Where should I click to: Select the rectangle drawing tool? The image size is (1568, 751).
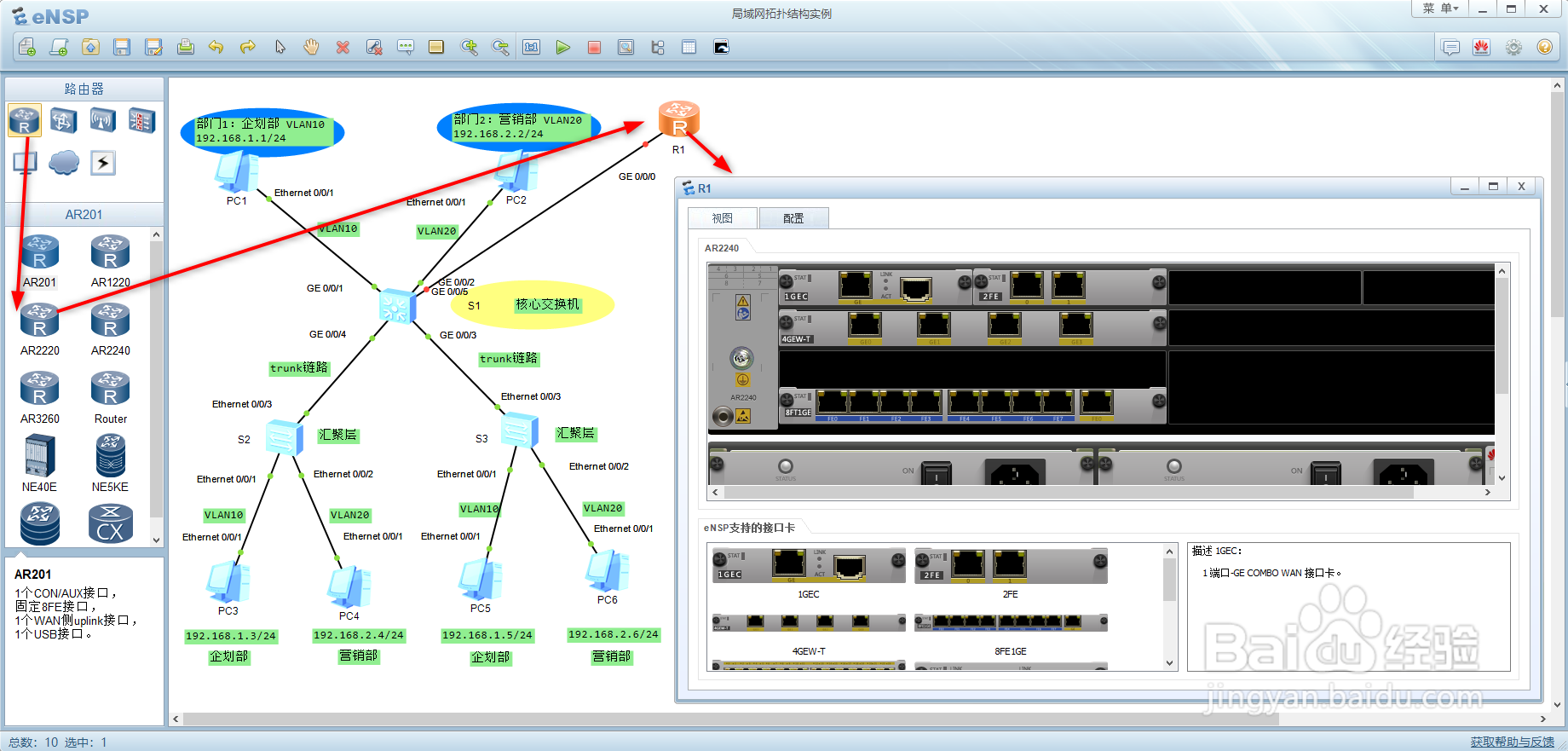point(436,47)
